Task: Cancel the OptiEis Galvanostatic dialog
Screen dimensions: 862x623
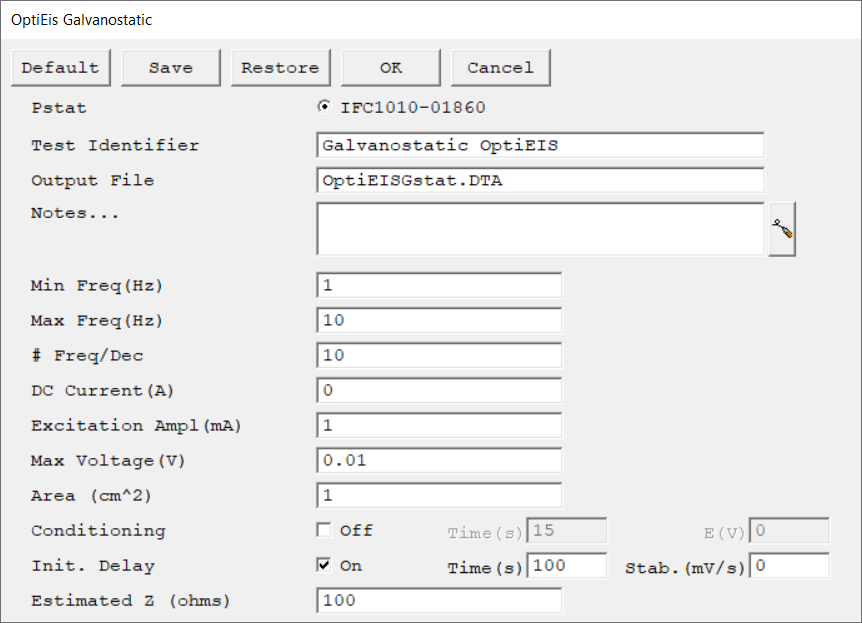Action: click(x=500, y=68)
